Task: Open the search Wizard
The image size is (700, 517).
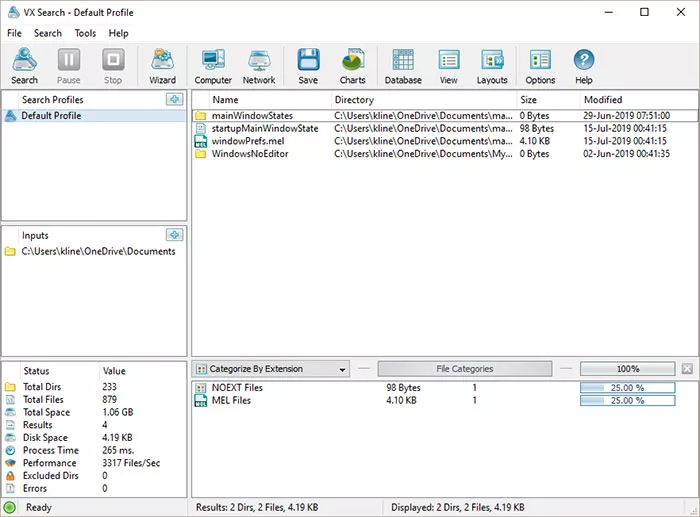Action: pos(162,66)
